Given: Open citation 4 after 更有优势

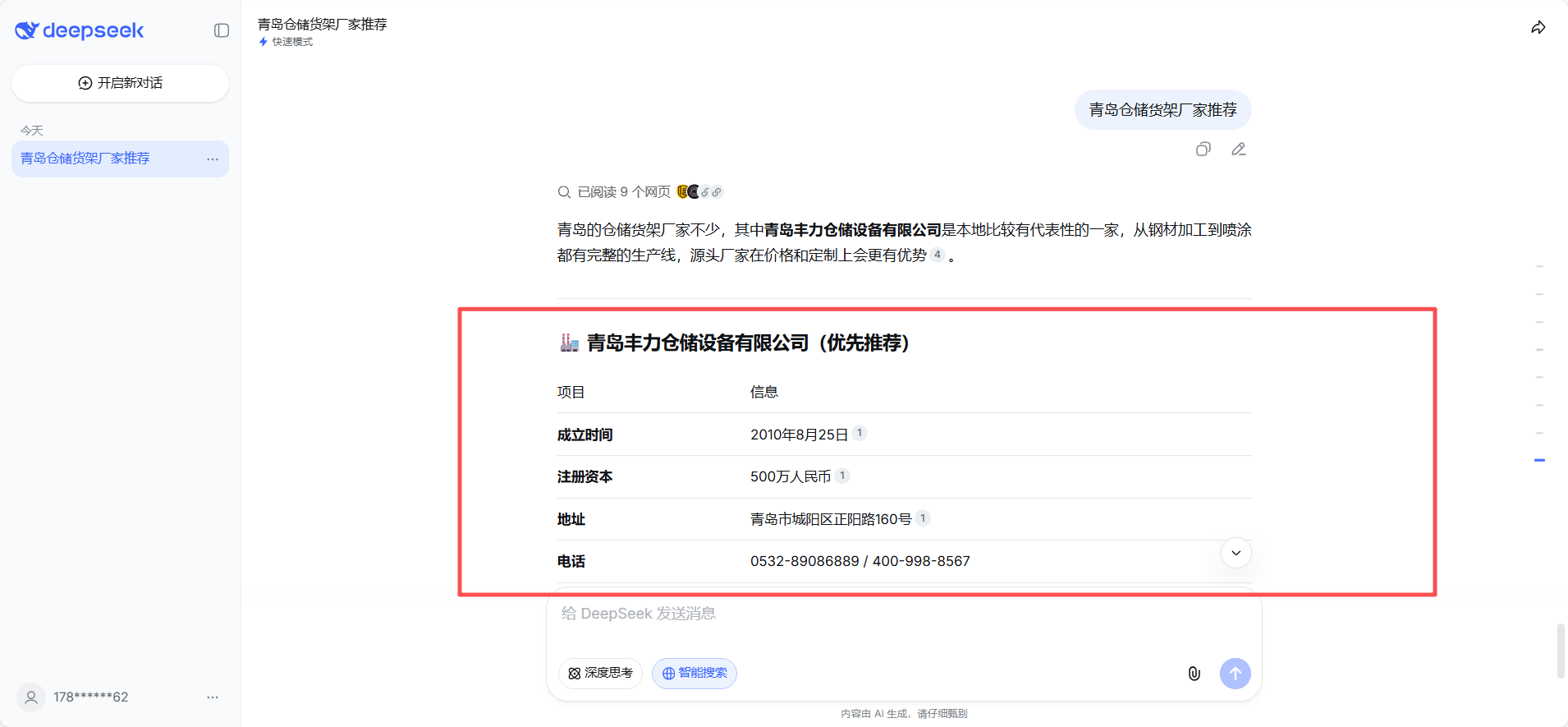Looking at the screenshot, I should [x=938, y=255].
